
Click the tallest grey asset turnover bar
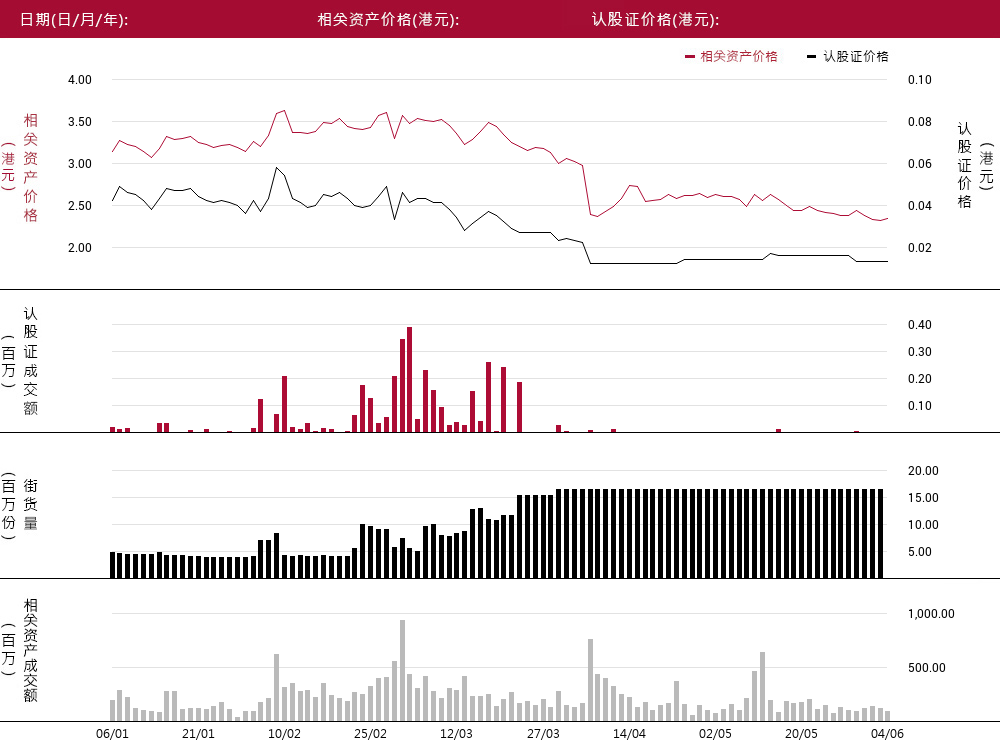pos(402,671)
